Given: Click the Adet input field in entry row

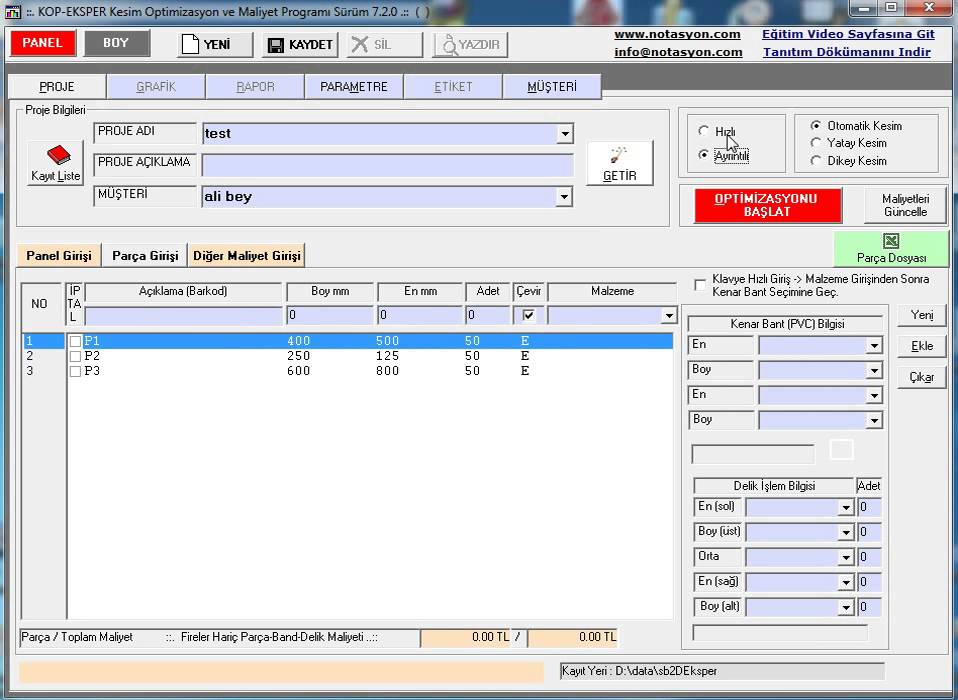Looking at the screenshot, I should coord(488,316).
